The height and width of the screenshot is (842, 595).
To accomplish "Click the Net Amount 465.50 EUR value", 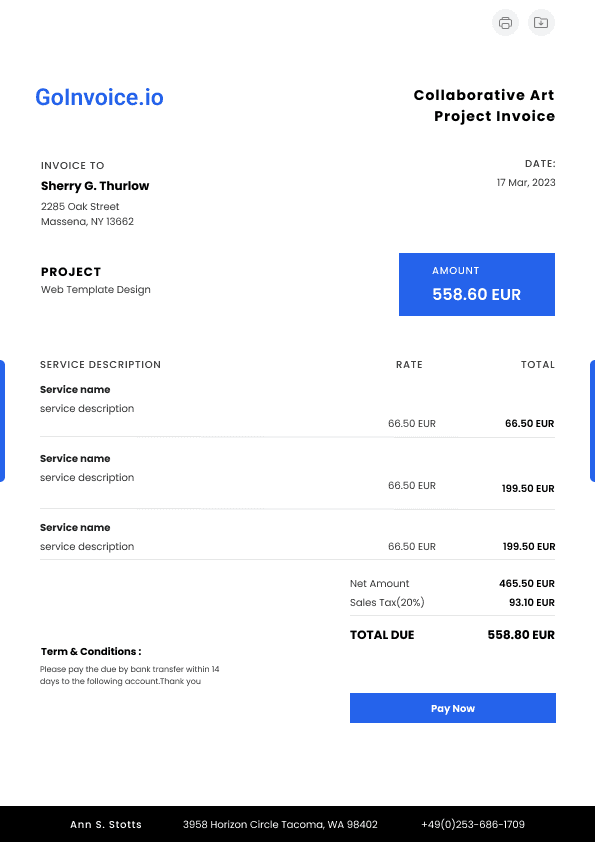I will tap(527, 583).
